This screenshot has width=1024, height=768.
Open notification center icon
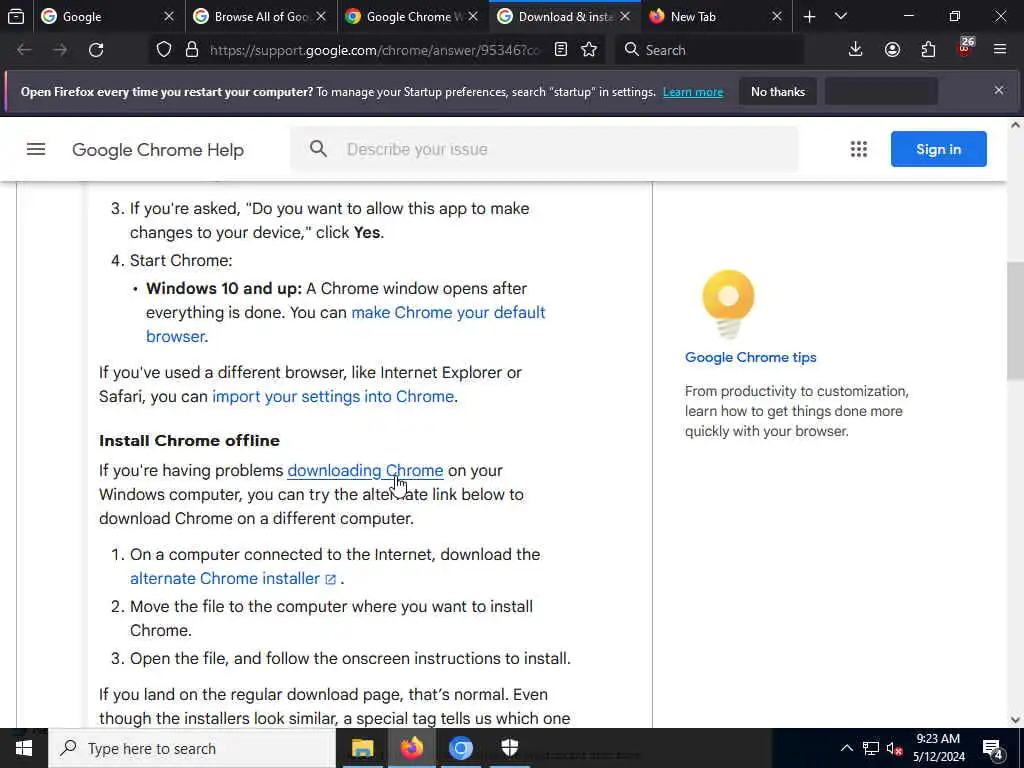[x=992, y=748]
